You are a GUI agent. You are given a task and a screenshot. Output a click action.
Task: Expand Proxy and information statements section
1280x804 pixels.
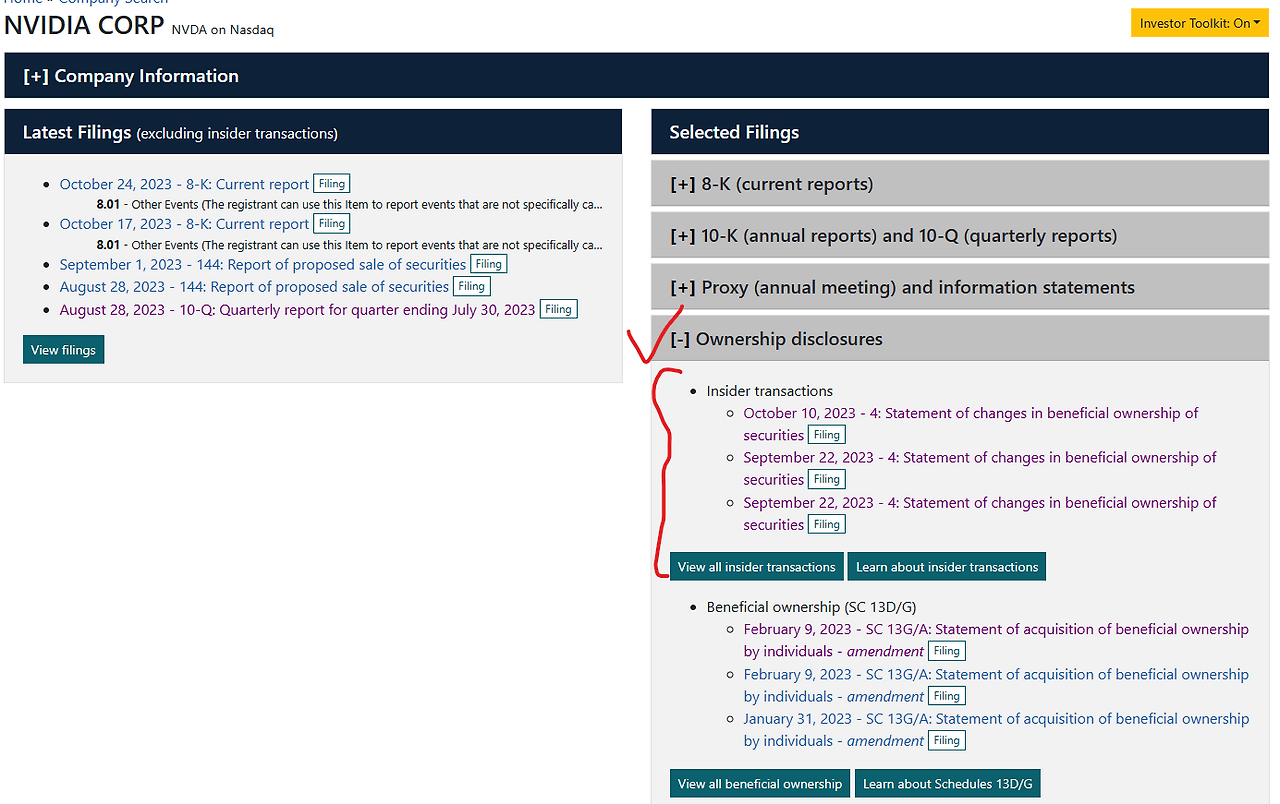[x=960, y=288]
